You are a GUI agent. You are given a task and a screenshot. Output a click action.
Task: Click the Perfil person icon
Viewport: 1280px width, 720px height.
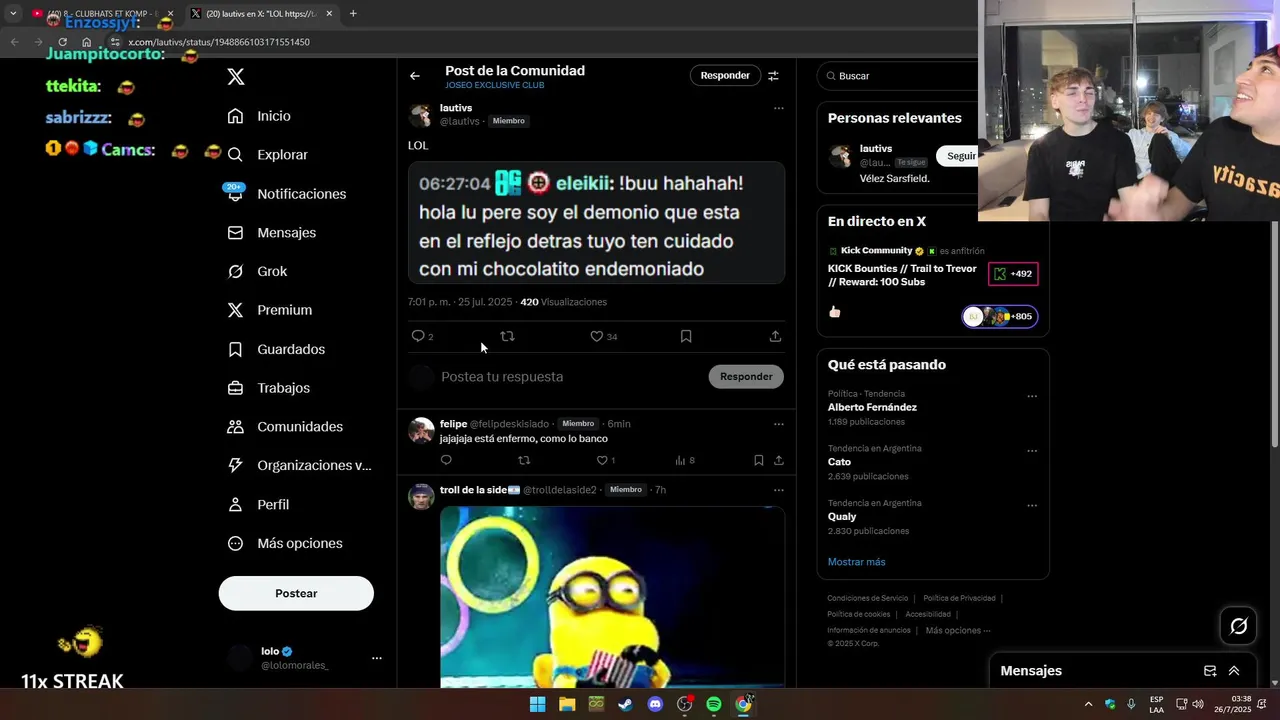click(236, 505)
